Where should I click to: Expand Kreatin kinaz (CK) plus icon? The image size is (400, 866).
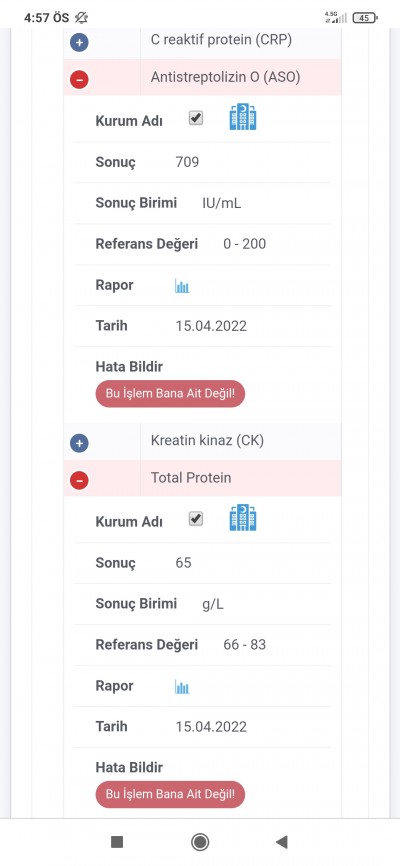click(79, 443)
